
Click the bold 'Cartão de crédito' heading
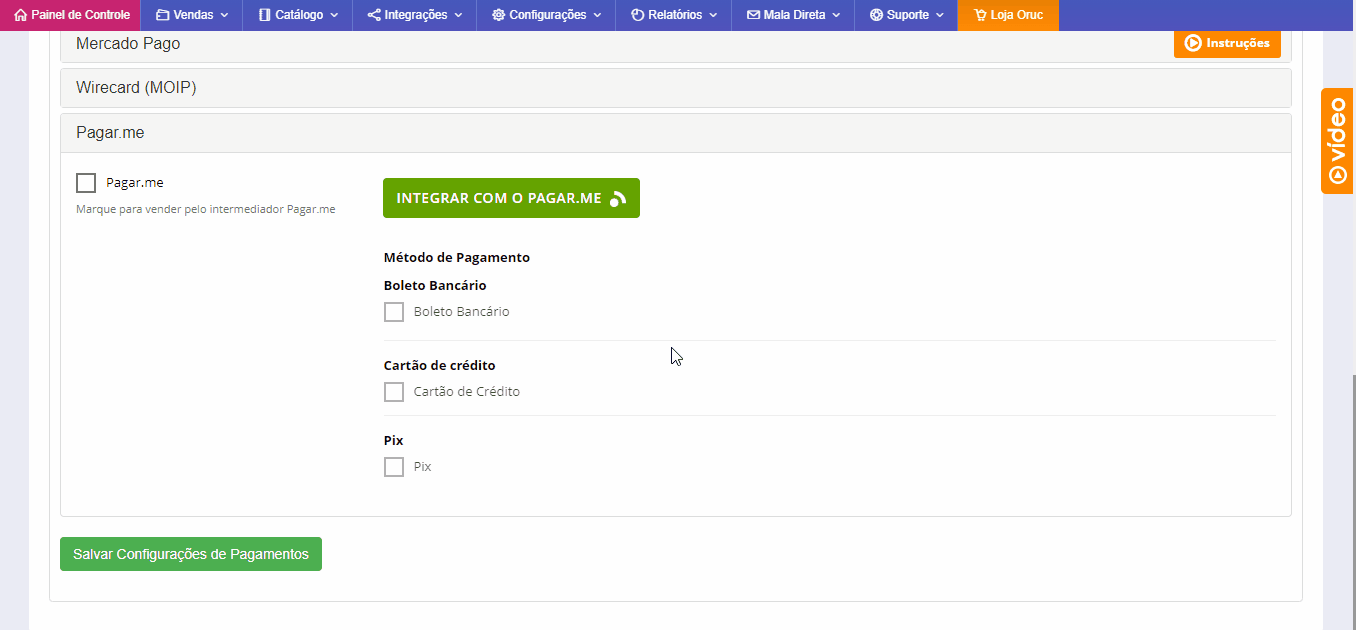pyautogui.click(x=440, y=365)
